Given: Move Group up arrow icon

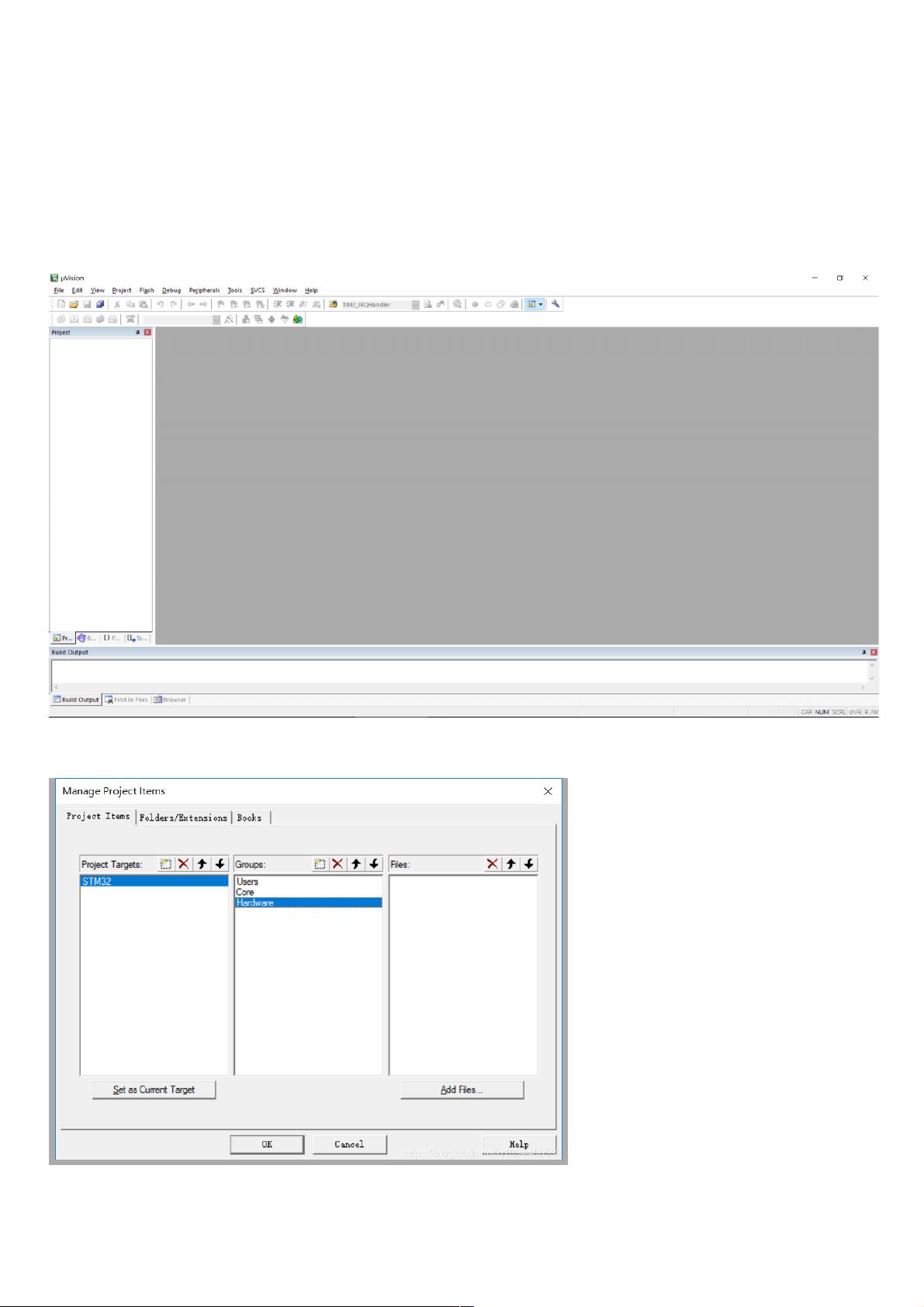Looking at the screenshot, I should (x=356, y=864).
